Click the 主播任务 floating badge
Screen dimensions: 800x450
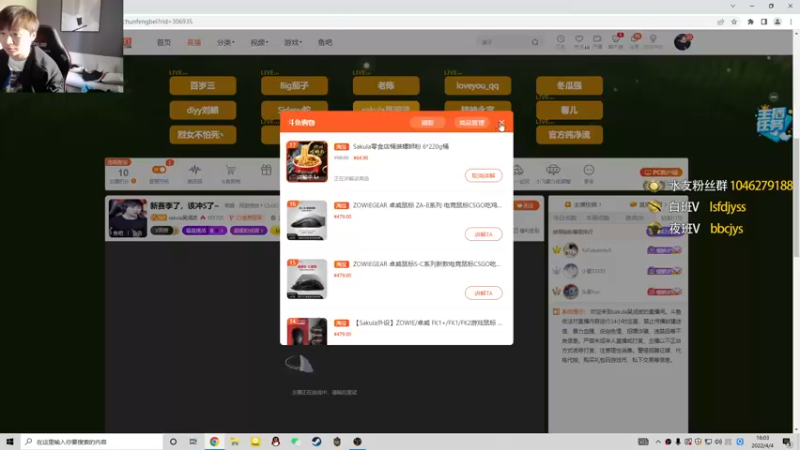(774, 122)
